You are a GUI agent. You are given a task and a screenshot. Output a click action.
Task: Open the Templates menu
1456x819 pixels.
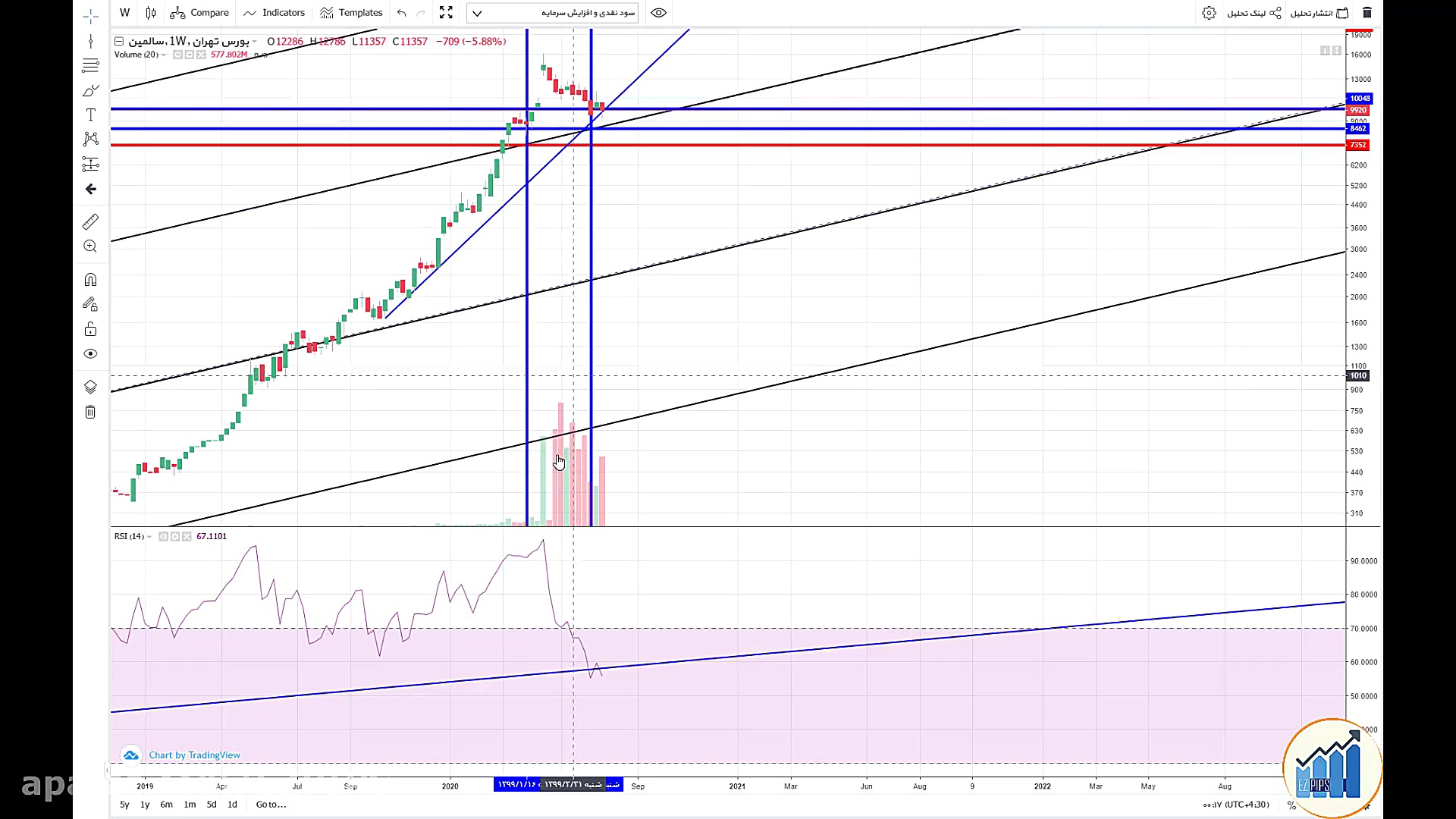click(351, 13)
